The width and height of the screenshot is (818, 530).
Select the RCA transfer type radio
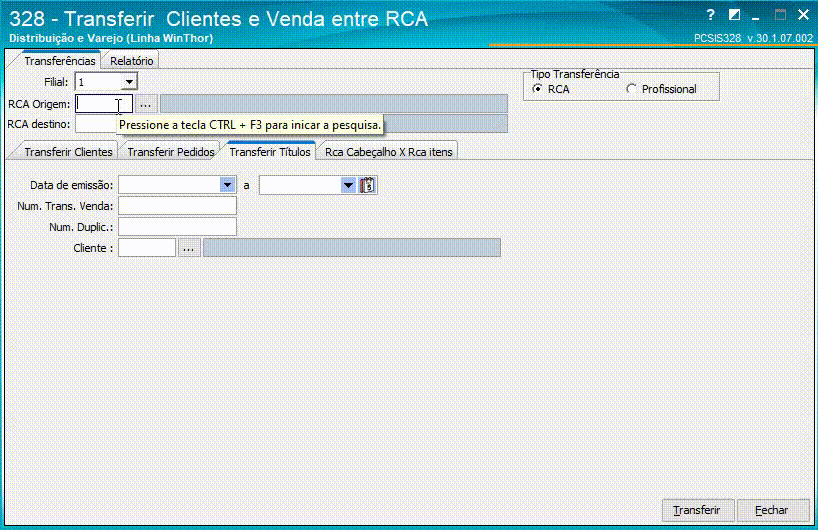click(x=537, y=89)
